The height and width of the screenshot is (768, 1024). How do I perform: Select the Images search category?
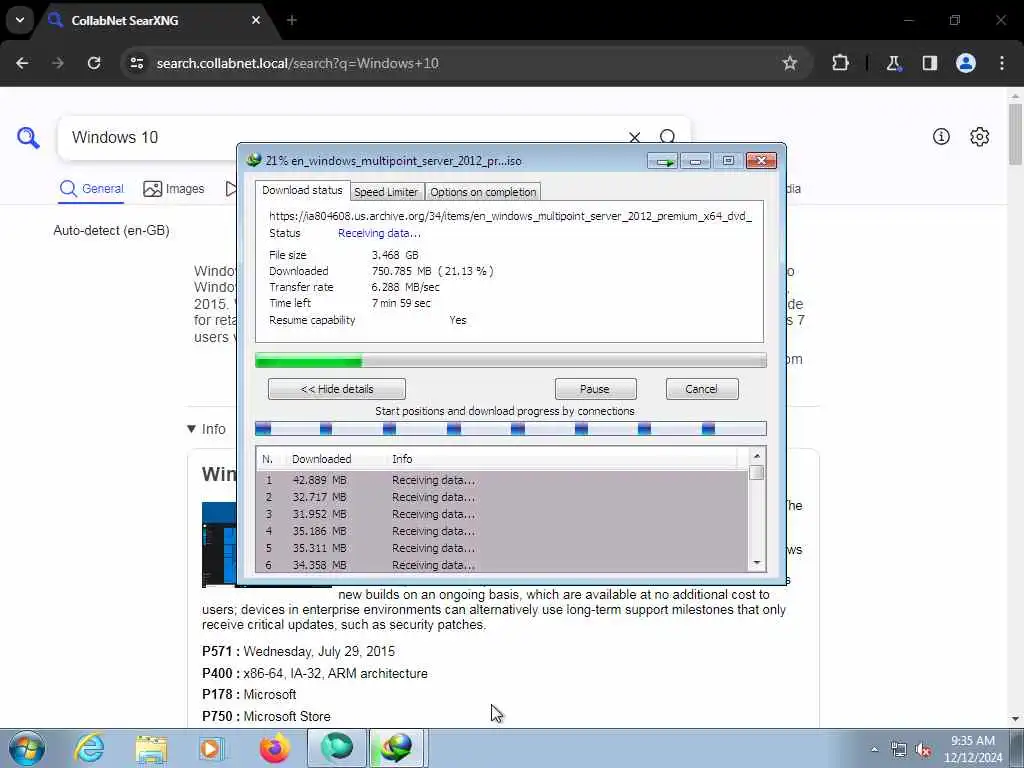coord(174,189)
